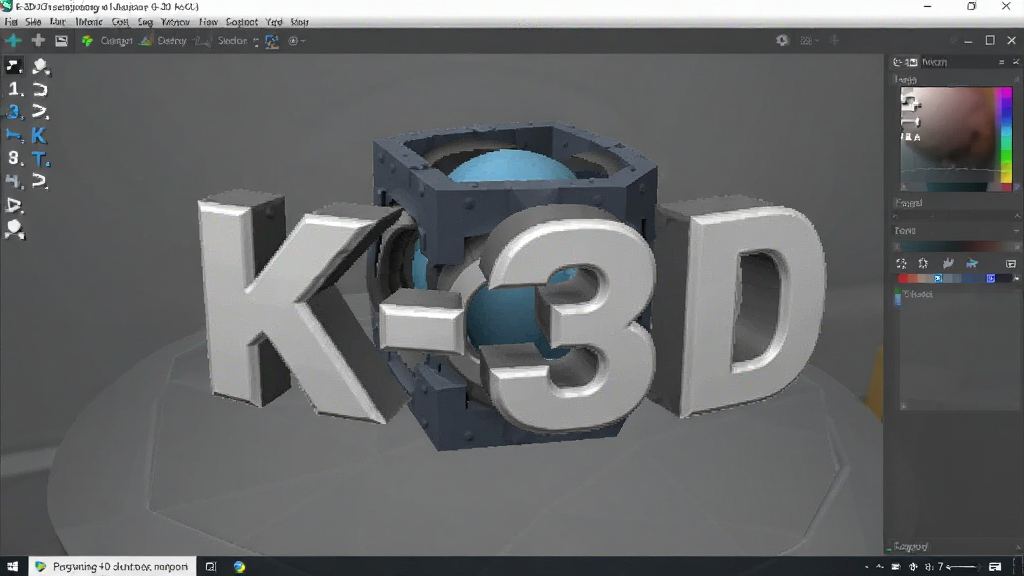
Task: Open the dropdown beside the settings gear
Action: click(x=809, y=40)
